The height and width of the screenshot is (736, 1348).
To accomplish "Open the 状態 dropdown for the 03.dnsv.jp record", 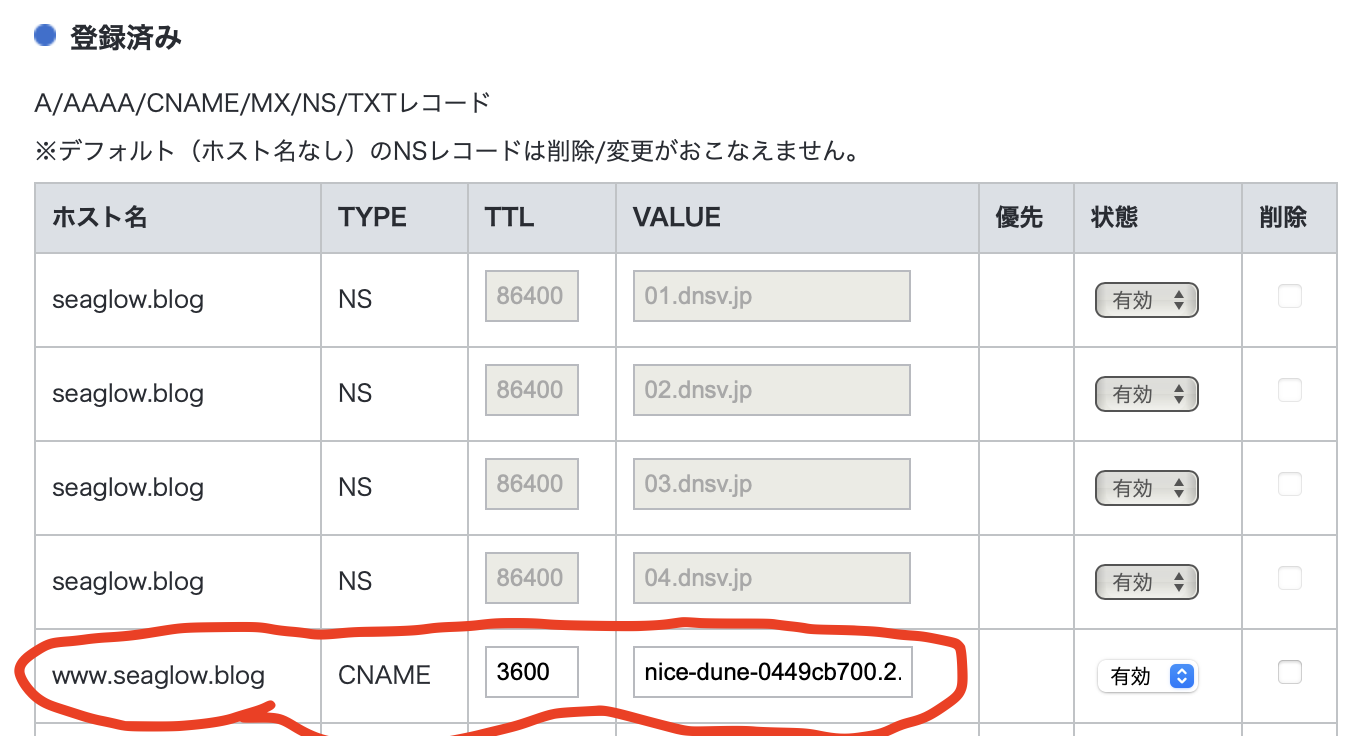I will pyautogui.click(x=1146, y=487).
